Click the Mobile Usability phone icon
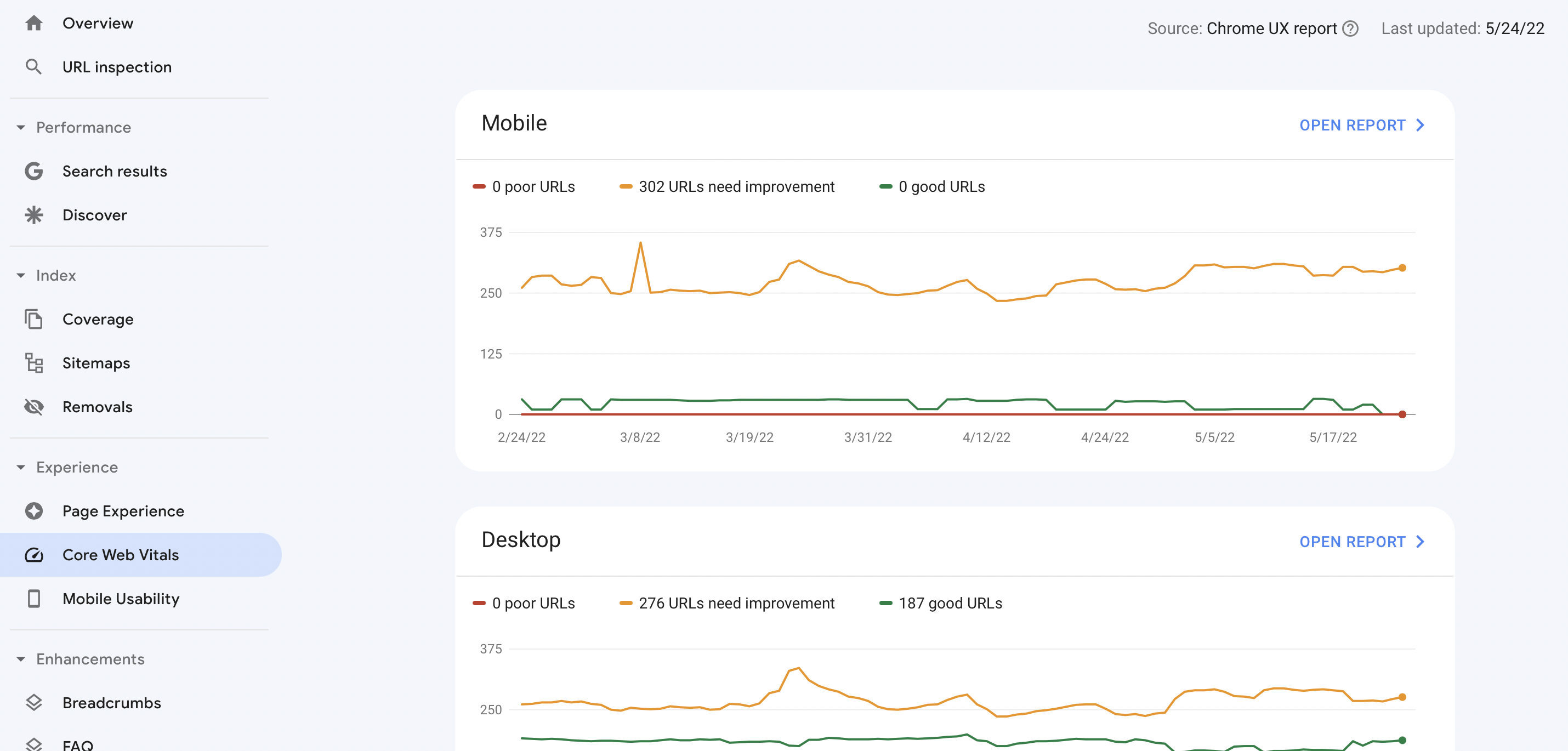 (x=34, y=599)
